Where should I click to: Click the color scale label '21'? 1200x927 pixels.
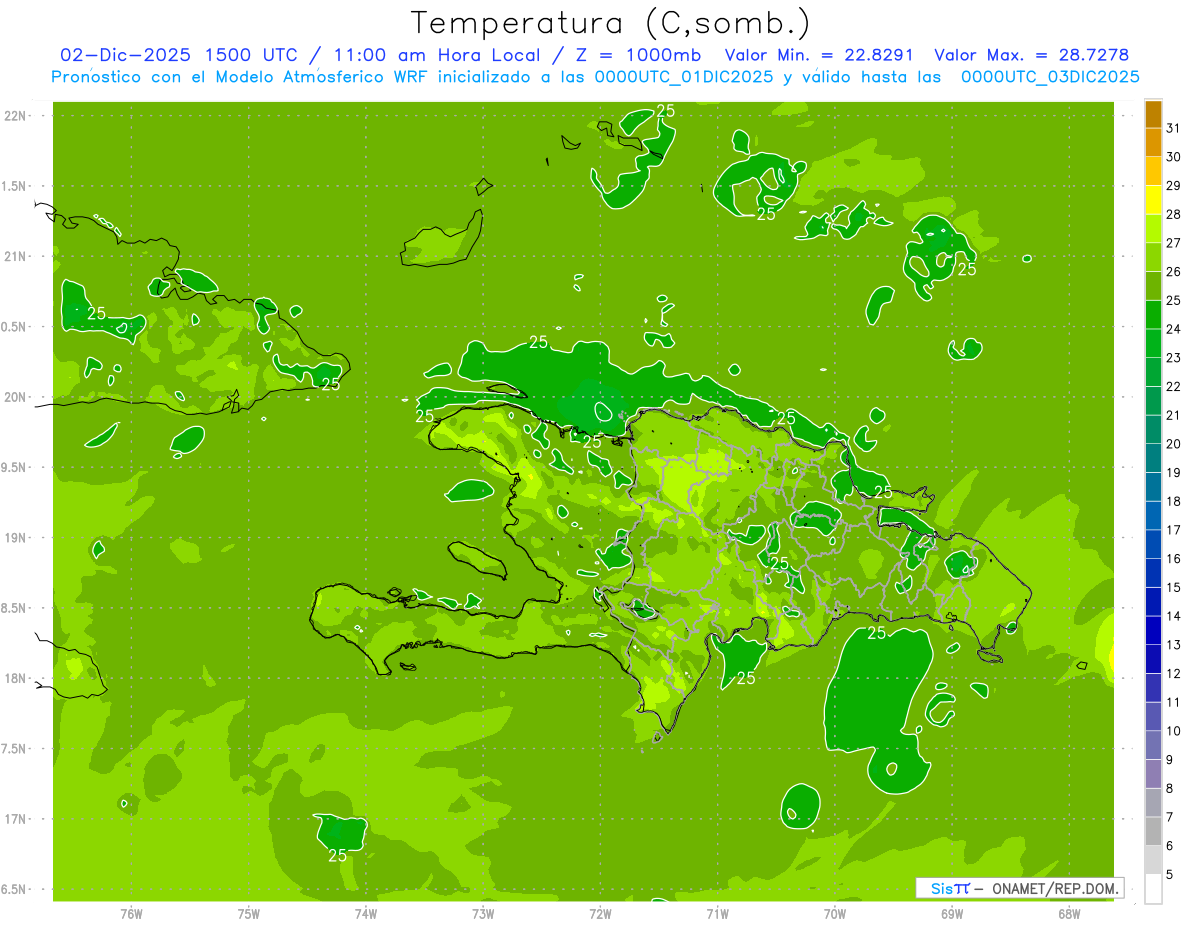point(1174,415)
